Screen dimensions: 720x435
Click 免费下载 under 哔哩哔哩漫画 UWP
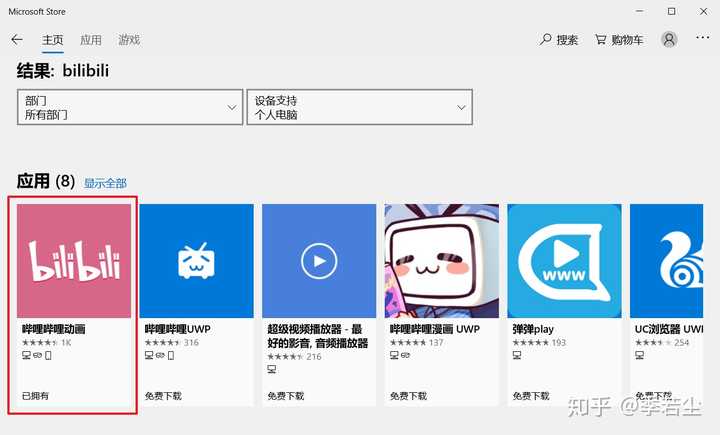(408, 395)
